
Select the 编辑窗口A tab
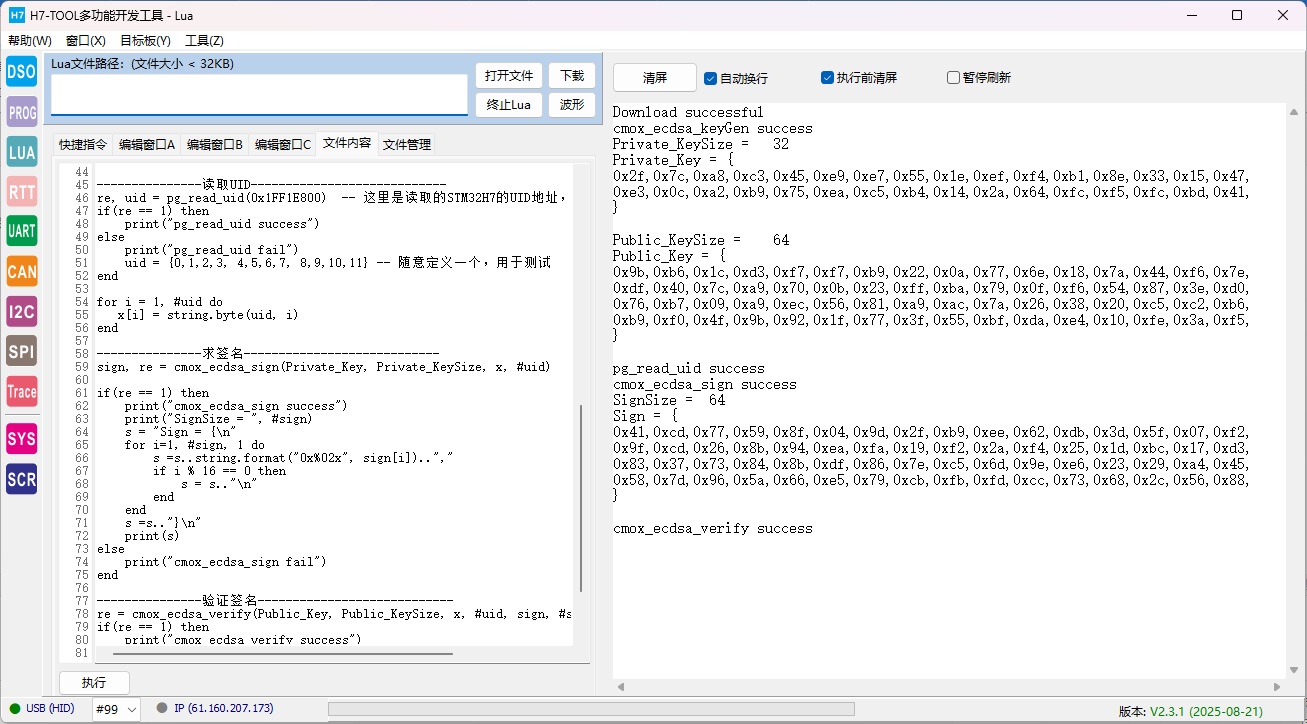(x=147, y=144)
